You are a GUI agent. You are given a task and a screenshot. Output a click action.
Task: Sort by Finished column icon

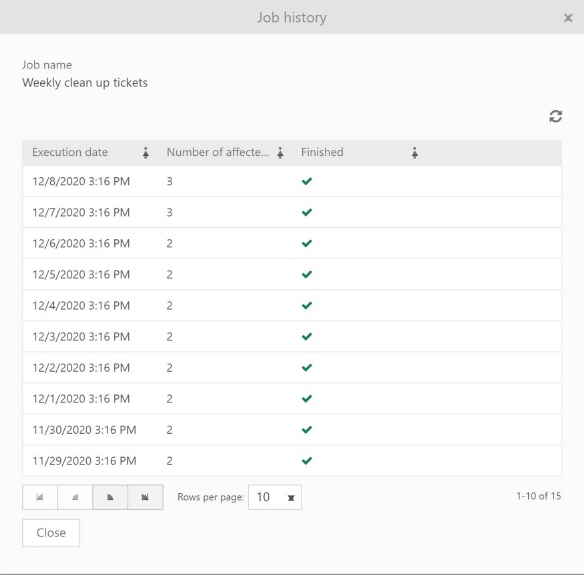415,153
